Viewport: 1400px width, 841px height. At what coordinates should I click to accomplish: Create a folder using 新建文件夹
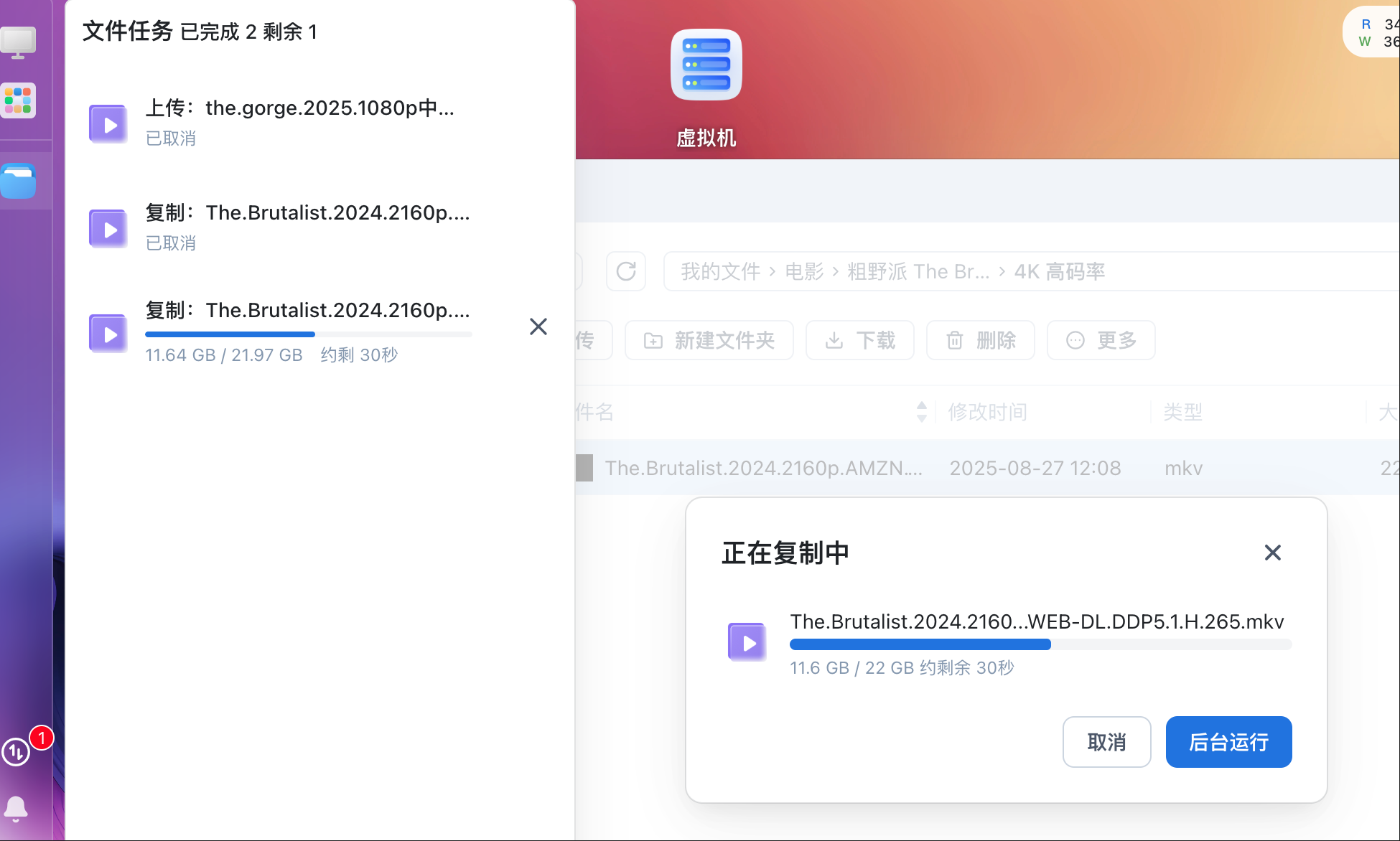tap(709, 340)
